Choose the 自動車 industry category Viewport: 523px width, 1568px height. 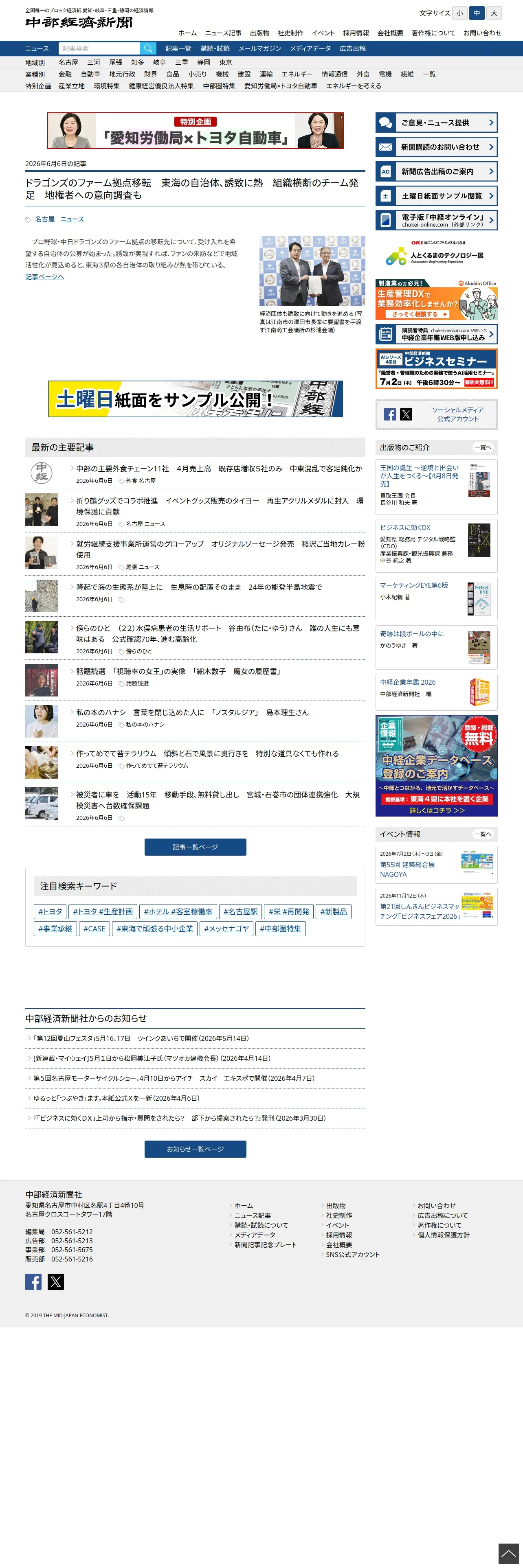click(91, 74)
